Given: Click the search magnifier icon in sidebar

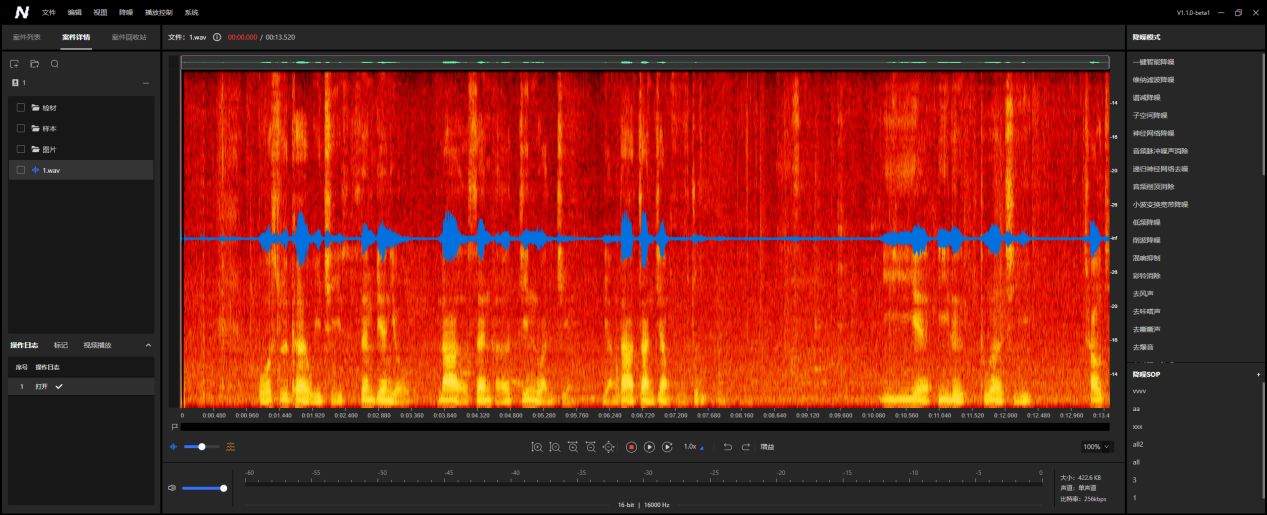Looking at the screenshot, I should 55,64.
